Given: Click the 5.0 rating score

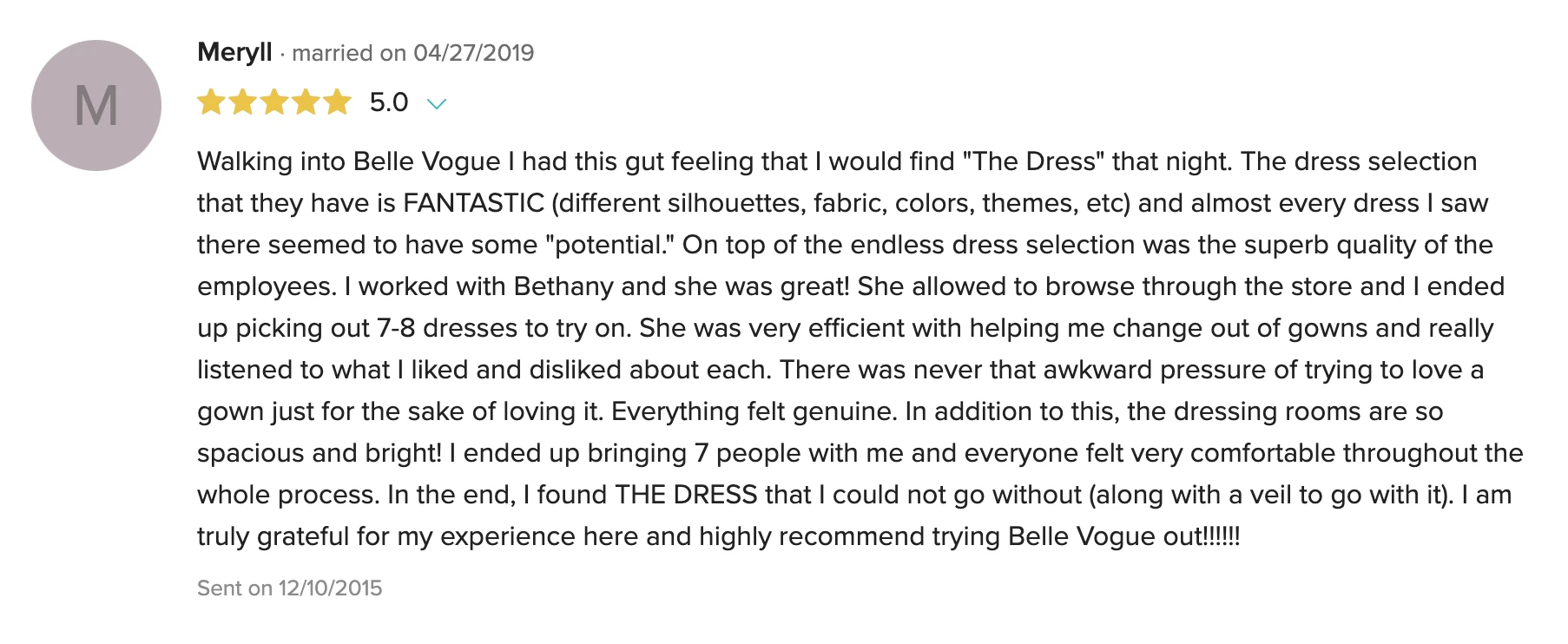Looking at the screenshot, I should [389, 102].
